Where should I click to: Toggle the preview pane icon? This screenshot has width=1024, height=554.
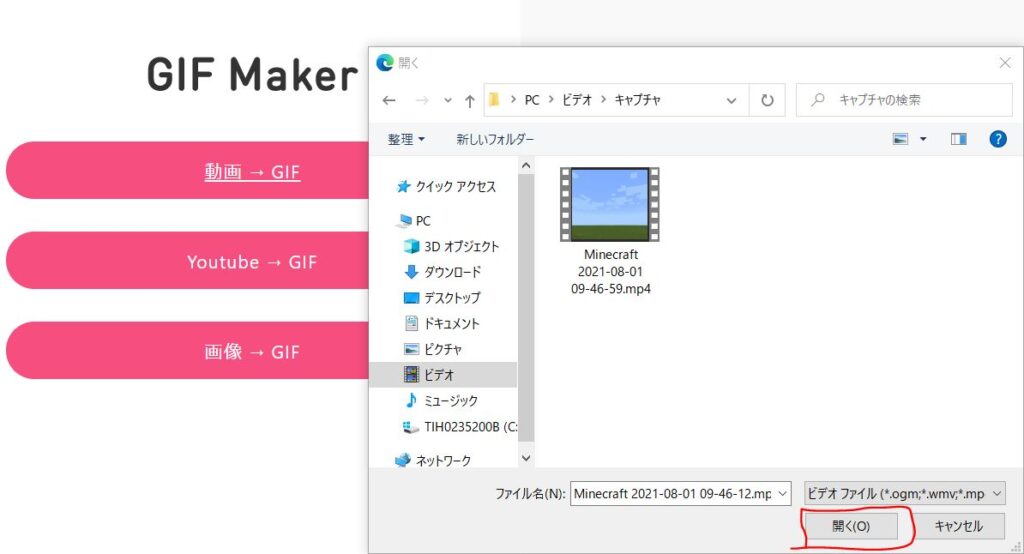(x=959, y=138)
